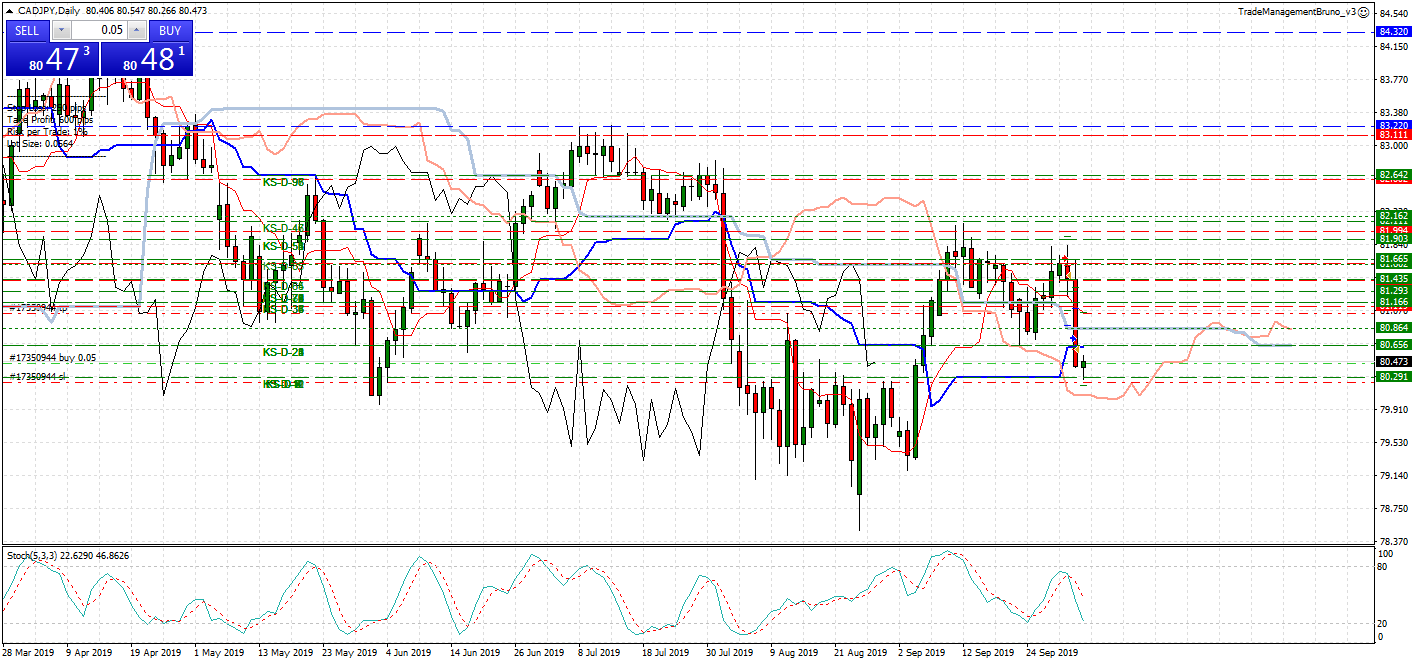Click the SELL button in one-click panel
The width and height of the screenshot is (1415, 664).
point(27,30)
